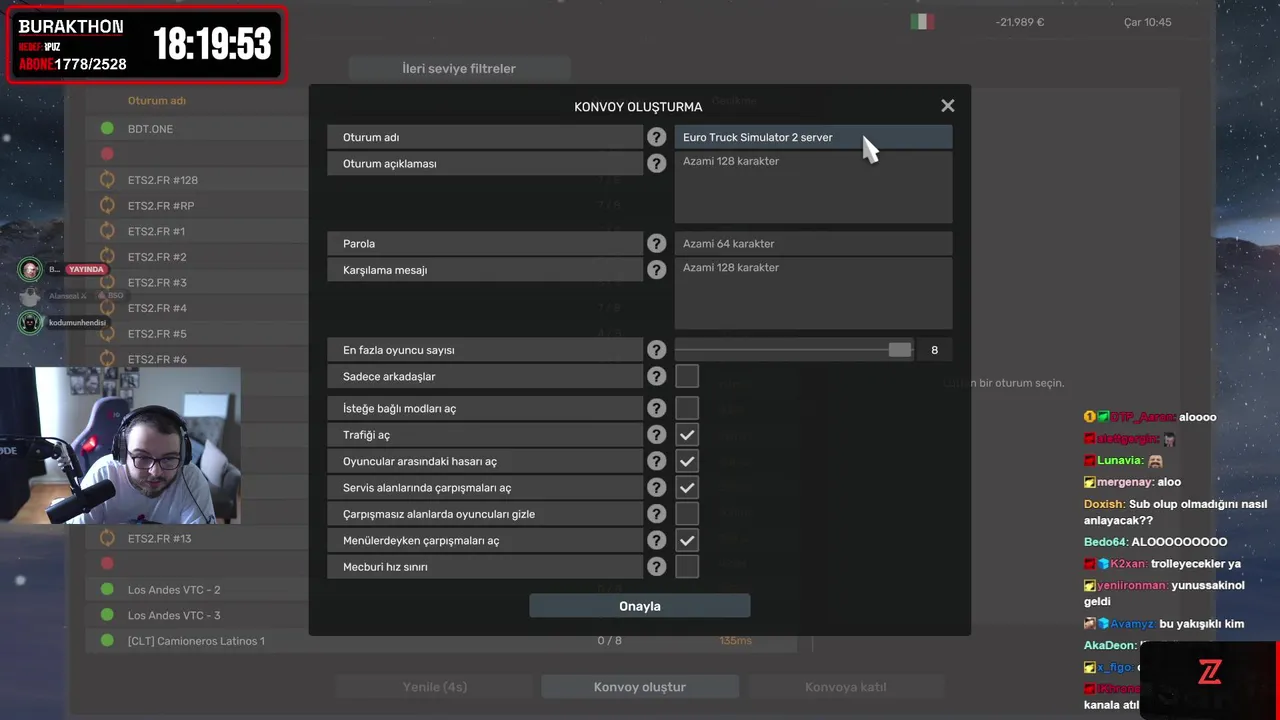Open help icon for Trafiği aç

tap(656, 435)
